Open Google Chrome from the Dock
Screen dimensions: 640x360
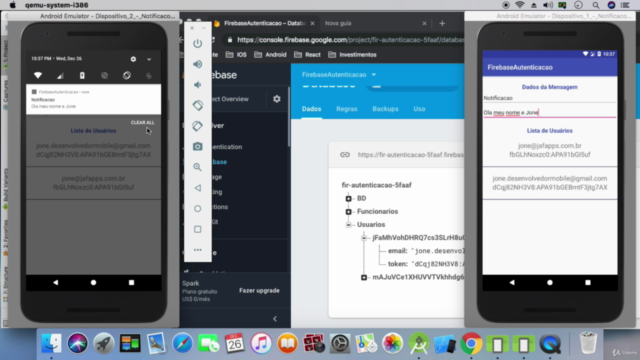(471, 343)
